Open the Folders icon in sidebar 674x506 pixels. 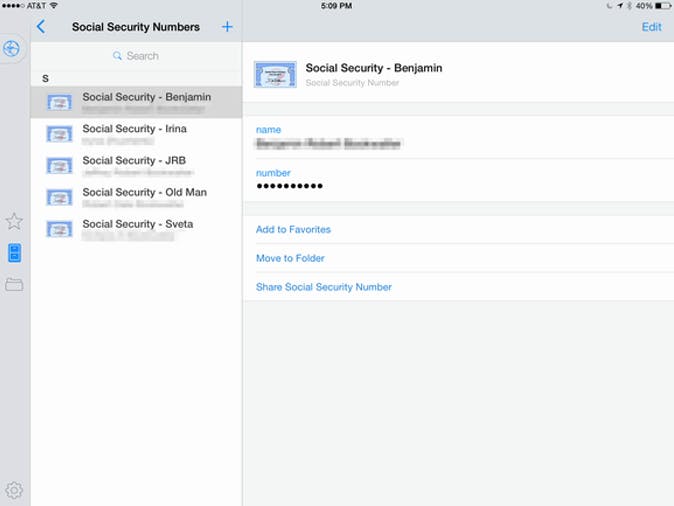click(14, 285)
